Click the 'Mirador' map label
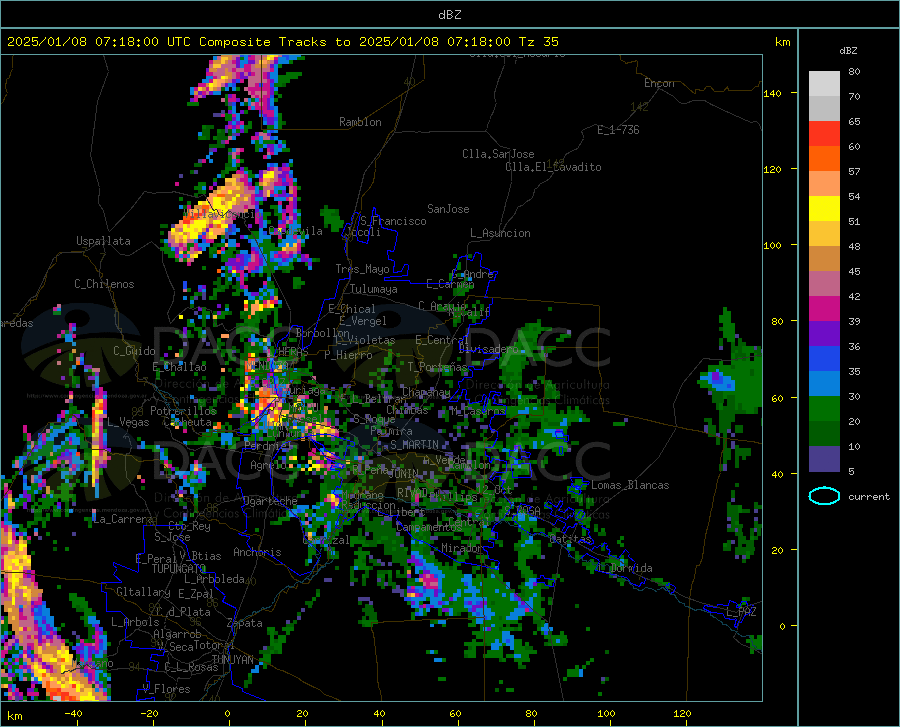The image size is (900, 727). point(462,549)
